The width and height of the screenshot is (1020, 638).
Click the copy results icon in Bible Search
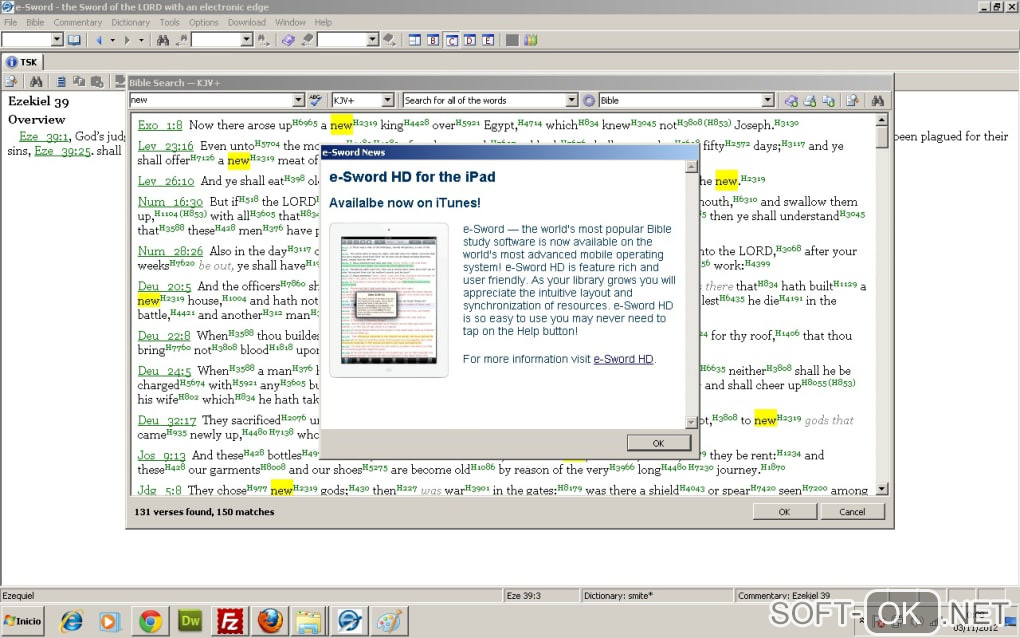828,101
